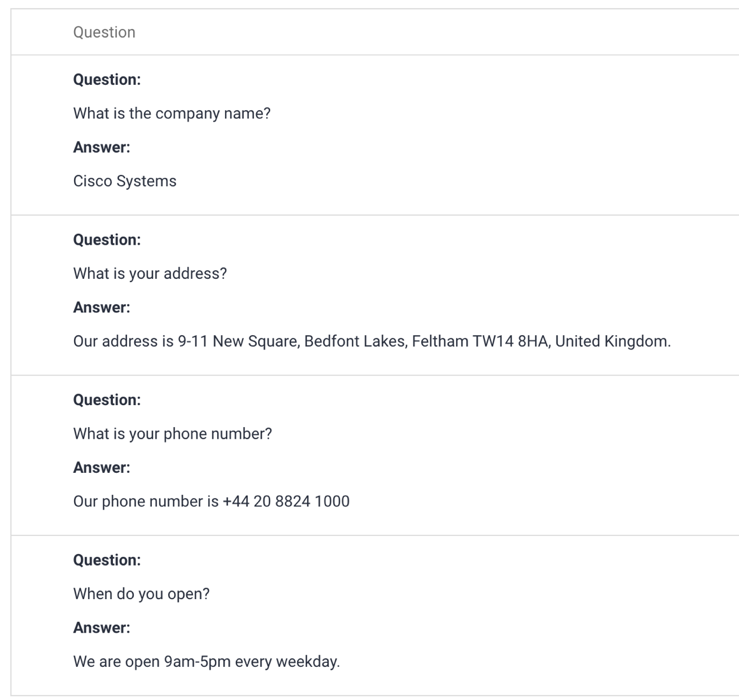Select the What is your address question

pos(150,273)
